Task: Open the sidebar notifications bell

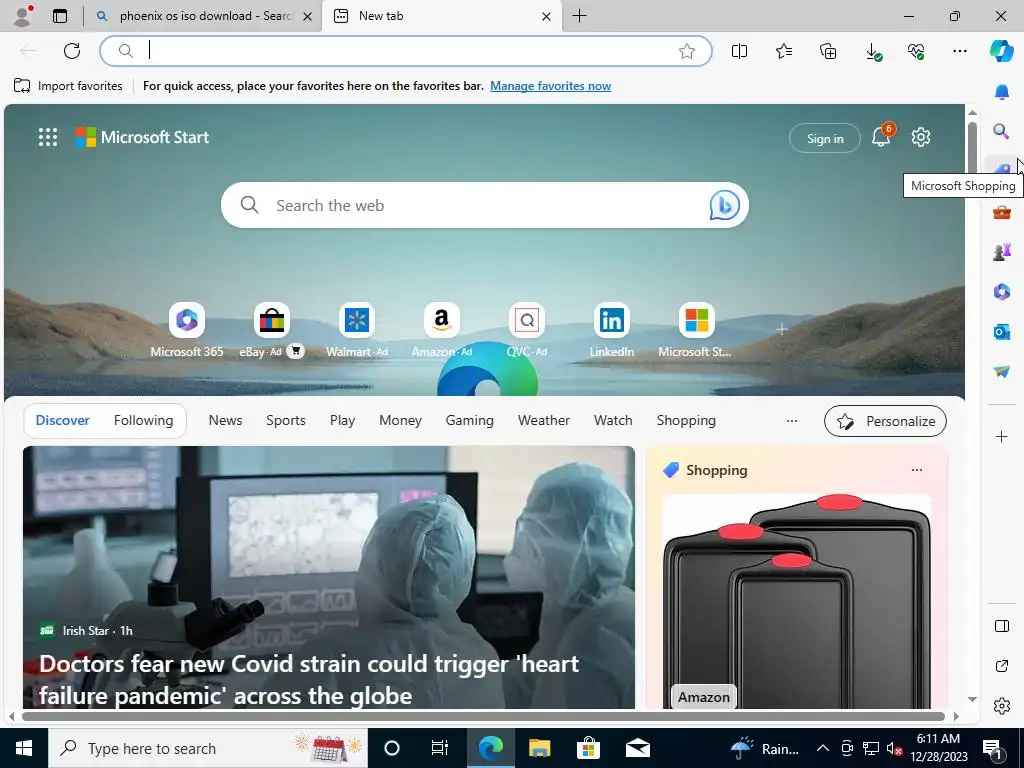Action: click(x=1002, y=92)
